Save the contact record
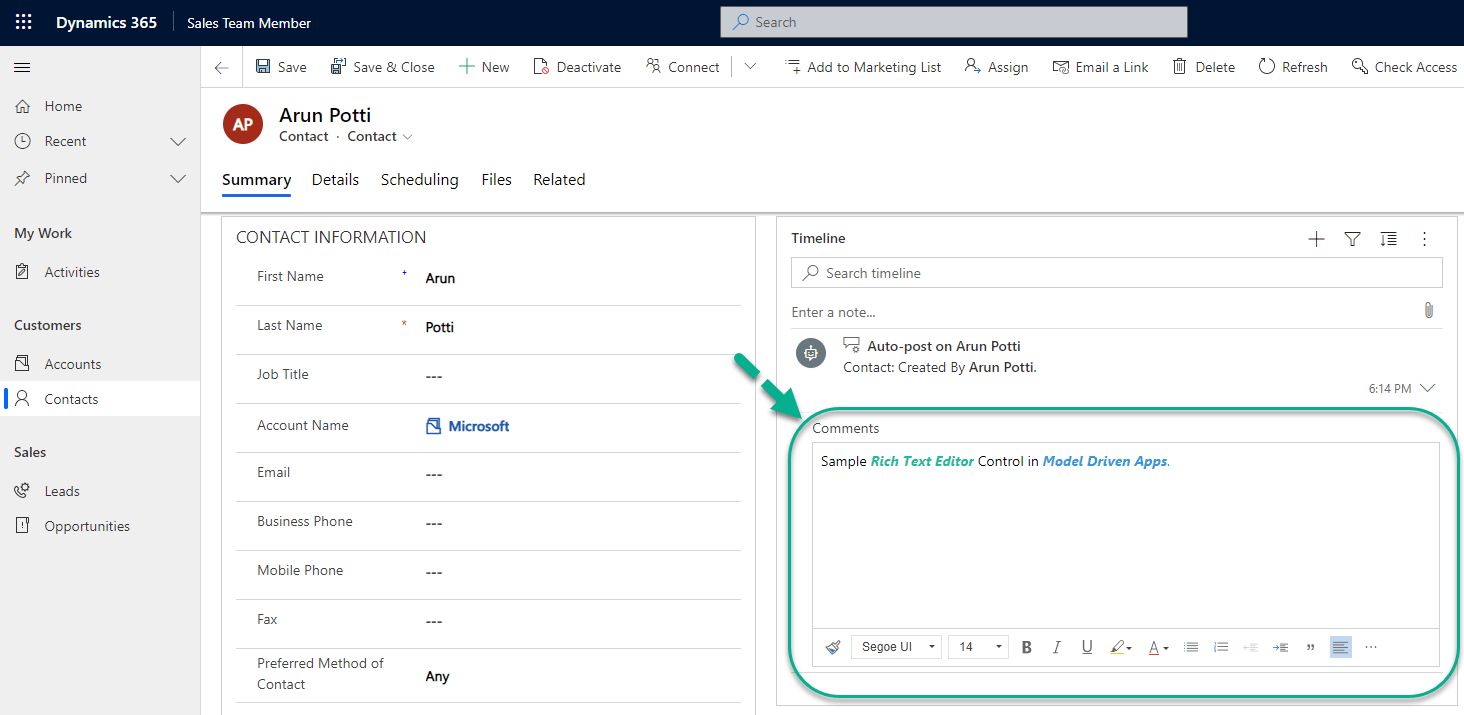This screenshot has height=715, width=1464. click(x=281, y=67)
